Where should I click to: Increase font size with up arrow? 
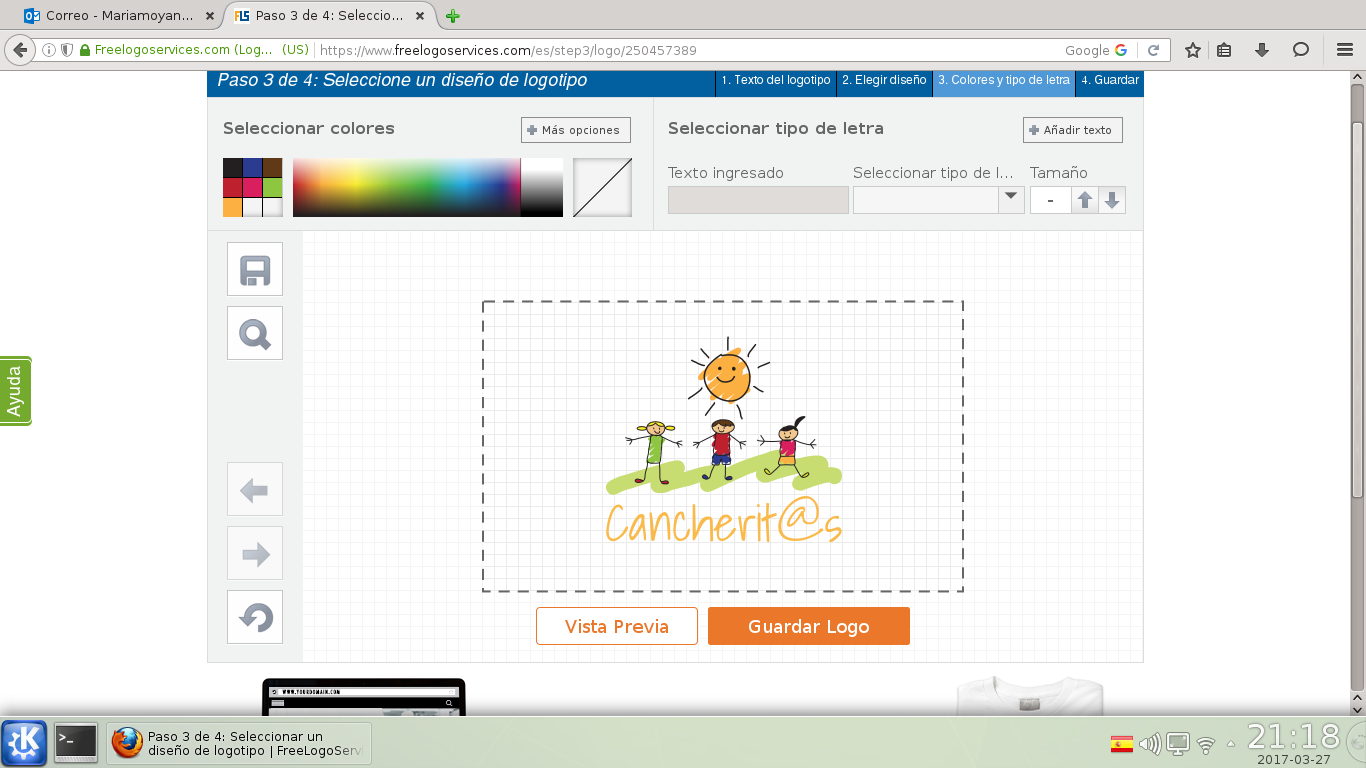pyautogui.click(x=1085, y=200)
